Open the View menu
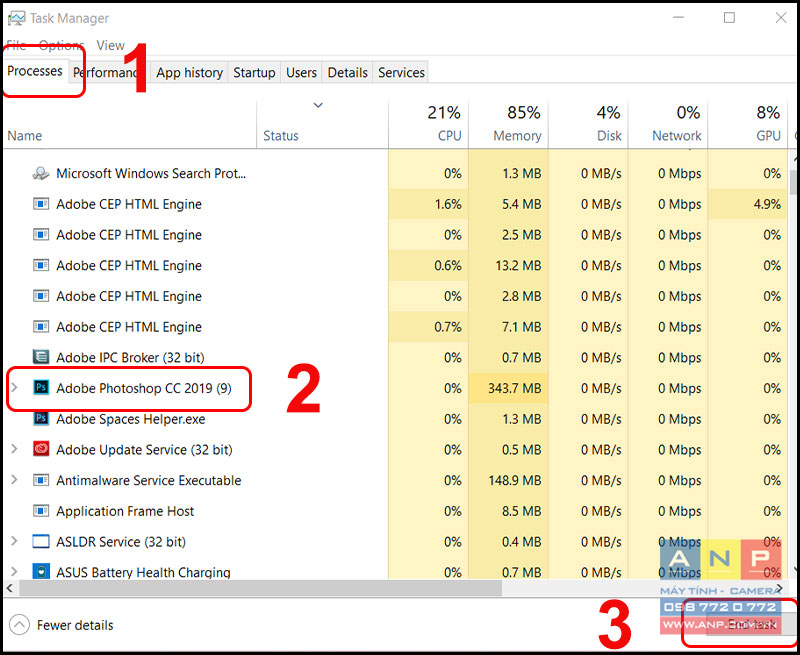Viewport: 800px width, 655px height. pyautogui.click(x=110, y=45)
